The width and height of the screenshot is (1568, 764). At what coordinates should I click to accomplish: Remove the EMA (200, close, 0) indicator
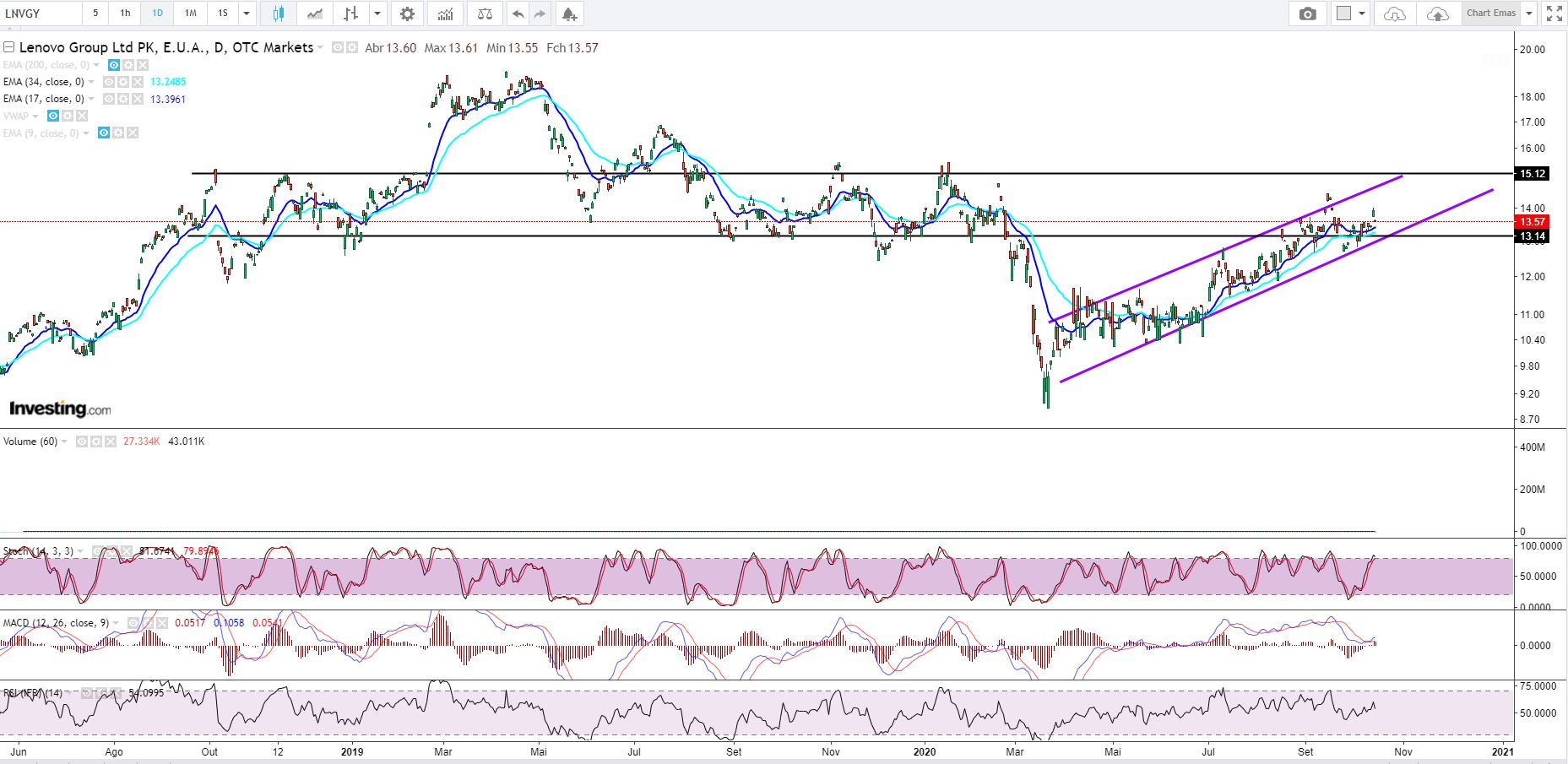click(143, 65)
